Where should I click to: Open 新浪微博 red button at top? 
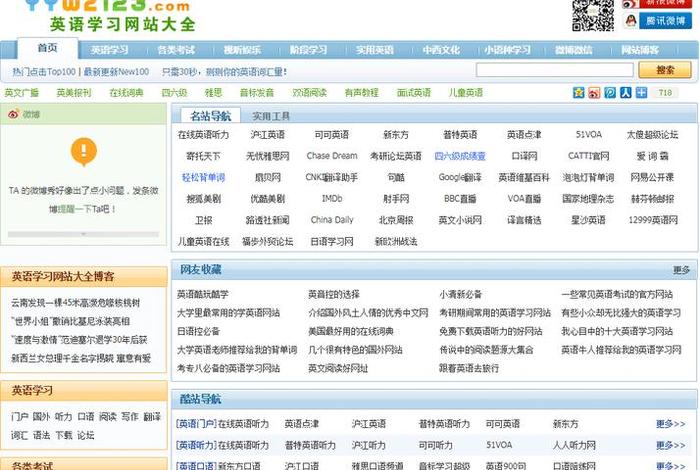coord(657,4)
